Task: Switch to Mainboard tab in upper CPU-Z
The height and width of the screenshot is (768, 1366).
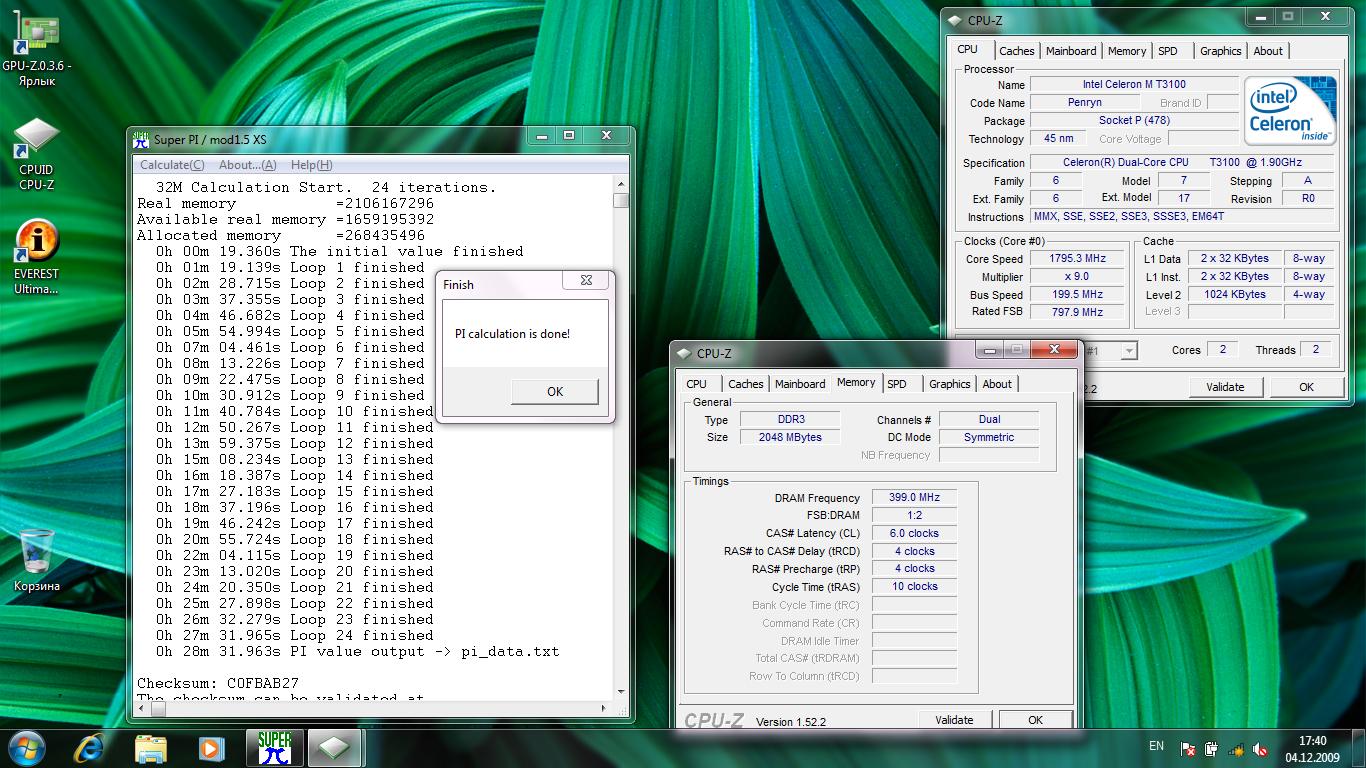Action: (x=1071, y=51)
